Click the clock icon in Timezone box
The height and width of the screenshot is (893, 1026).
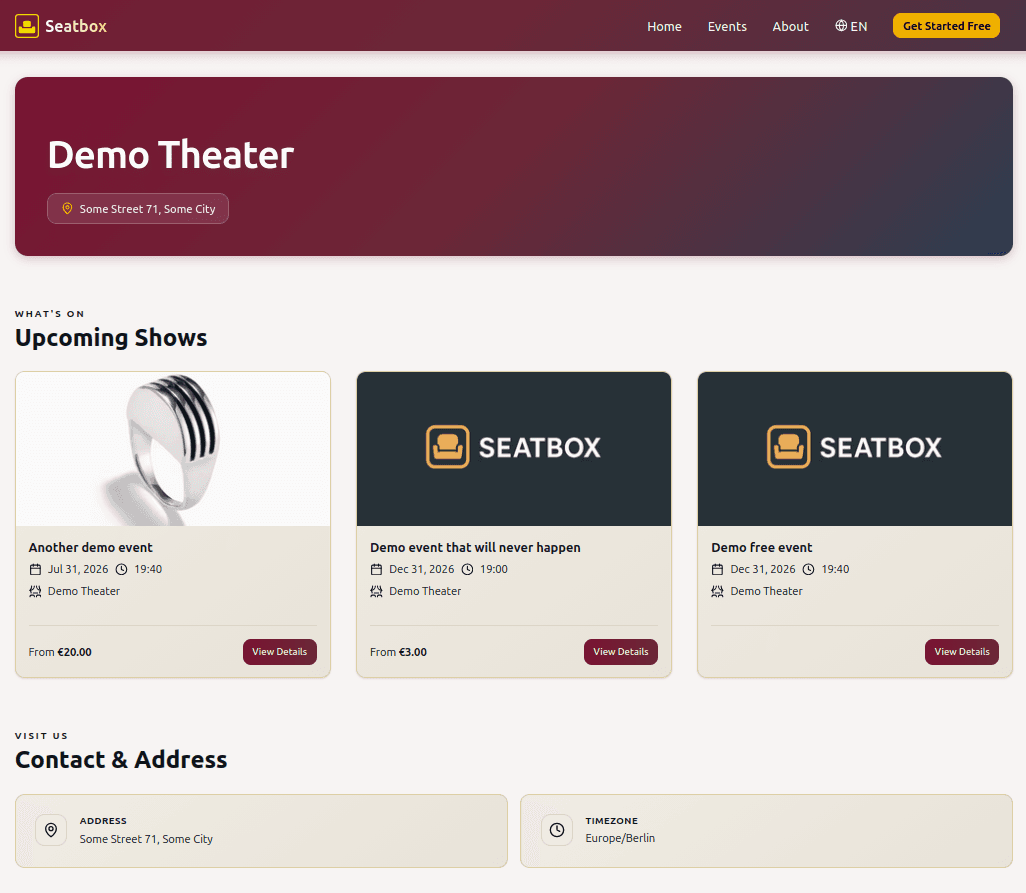557,830
